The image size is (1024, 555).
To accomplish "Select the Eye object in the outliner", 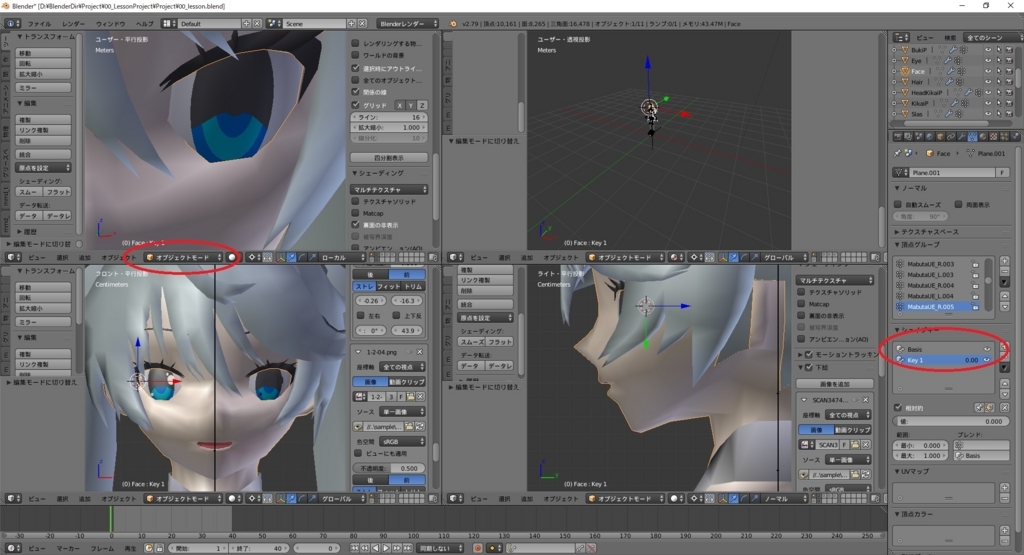I will [916, 60].
